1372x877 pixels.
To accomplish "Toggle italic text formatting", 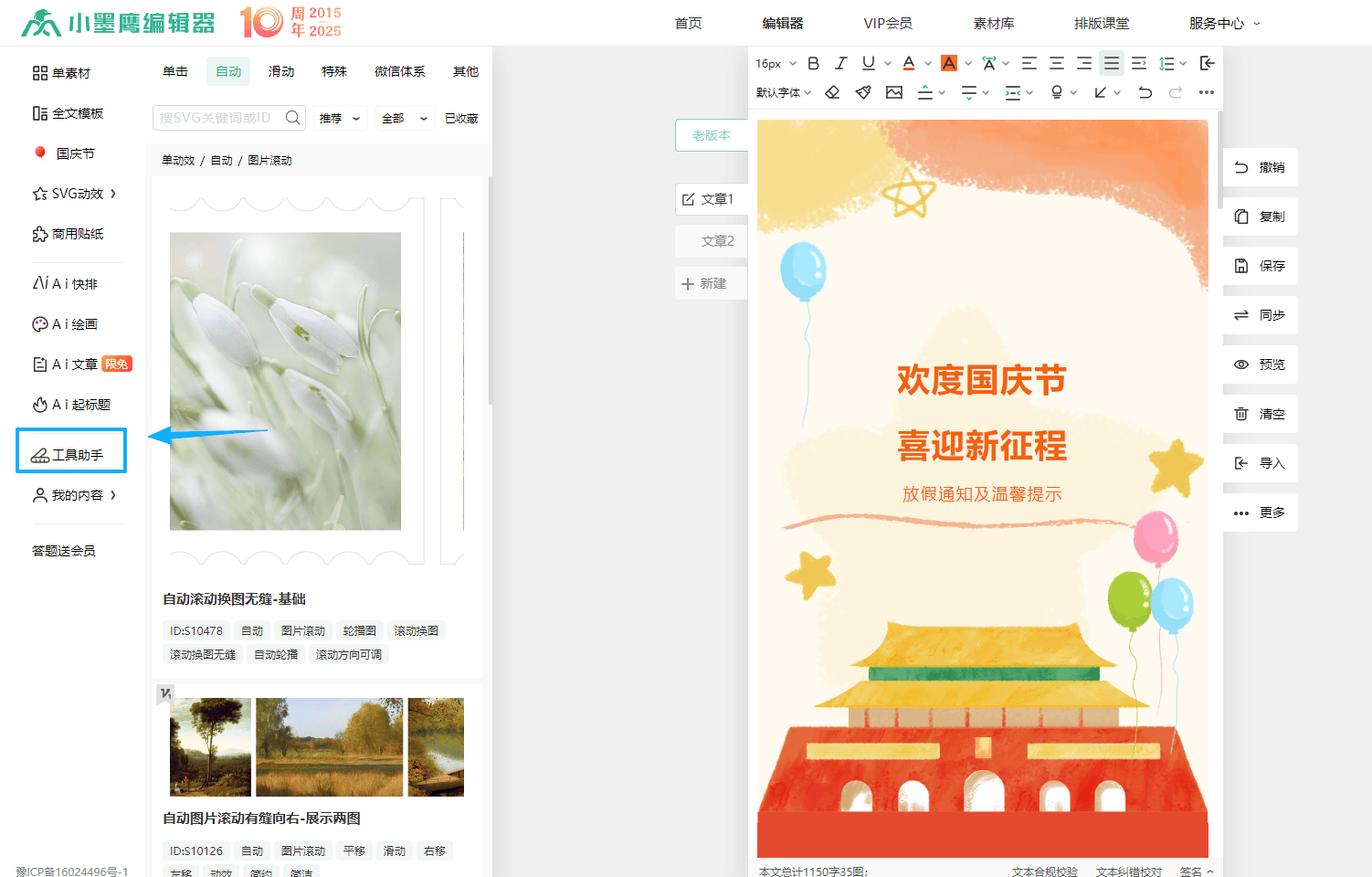I will tap(840, 63).
